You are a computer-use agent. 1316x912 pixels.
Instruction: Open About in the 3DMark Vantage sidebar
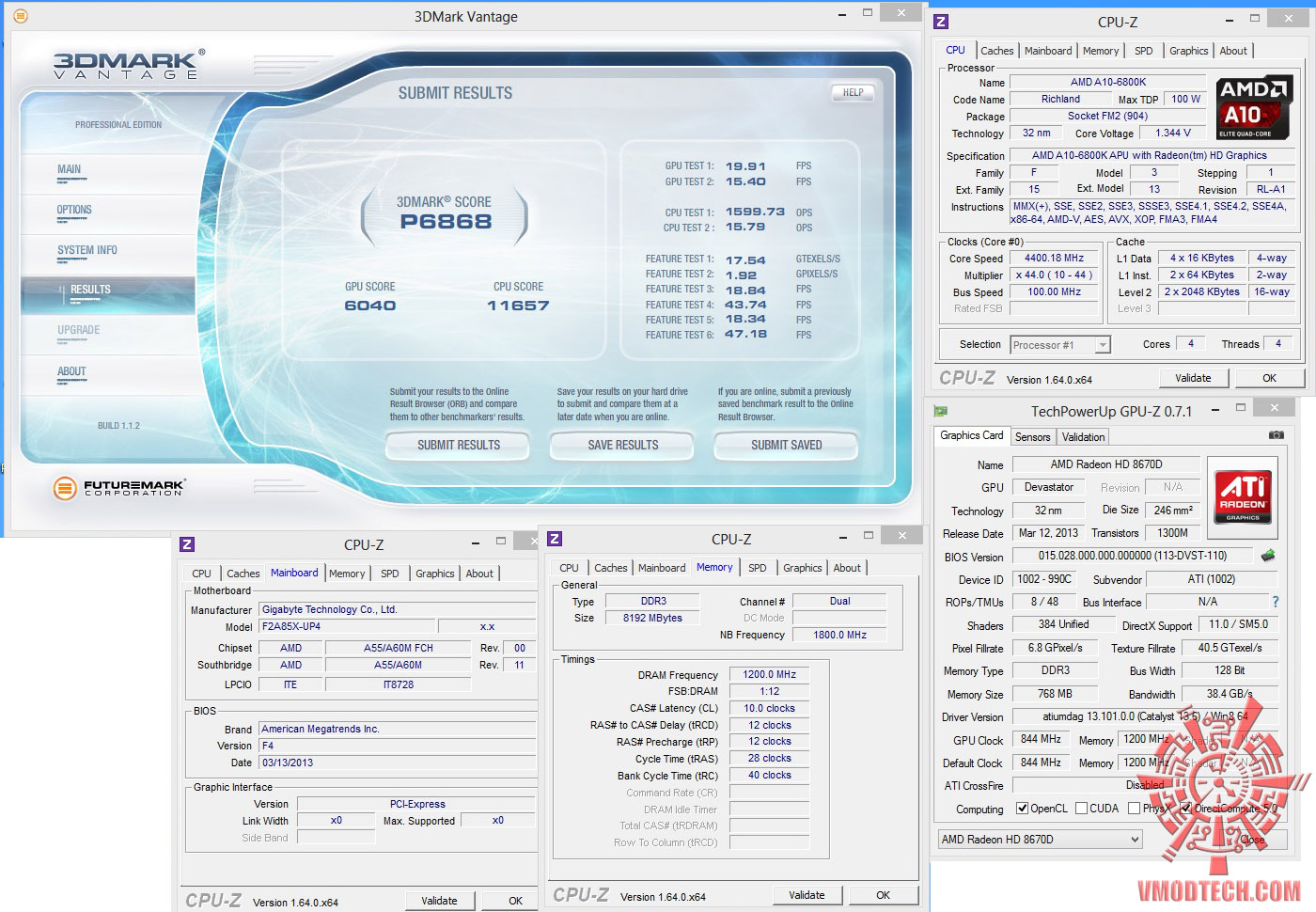pyautogui.click(x=71, y=372)
